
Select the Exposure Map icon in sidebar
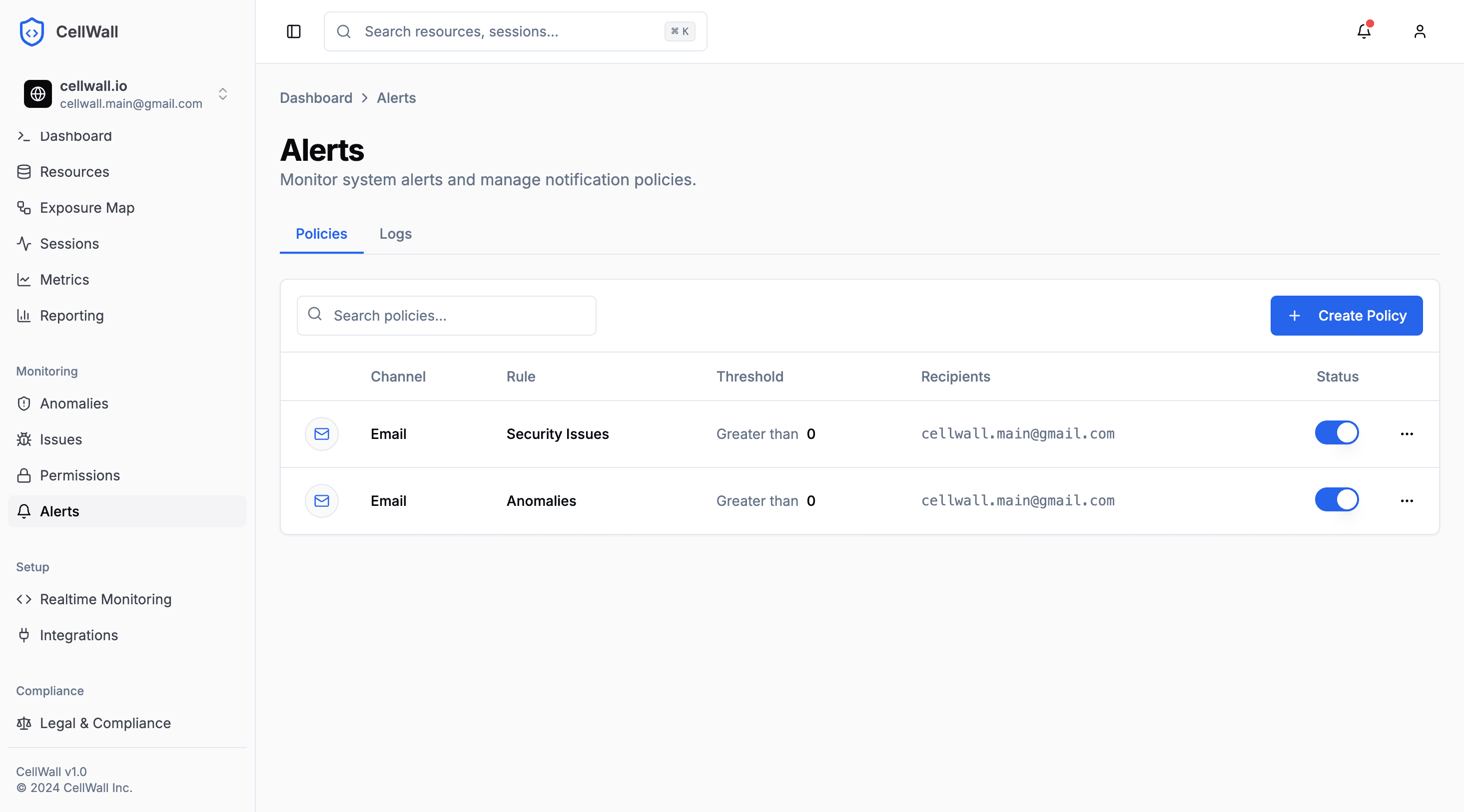(24, 208)
